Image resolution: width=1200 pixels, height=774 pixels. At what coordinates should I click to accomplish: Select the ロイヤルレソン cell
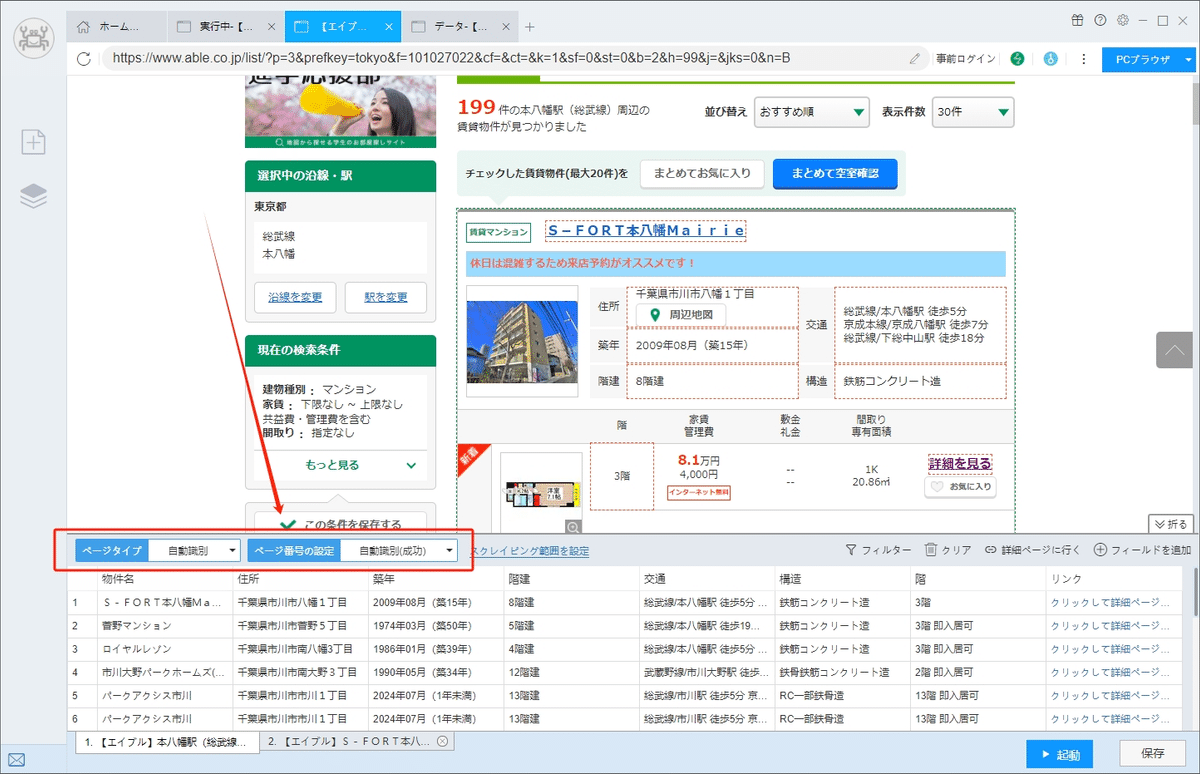tap(164, 648)
